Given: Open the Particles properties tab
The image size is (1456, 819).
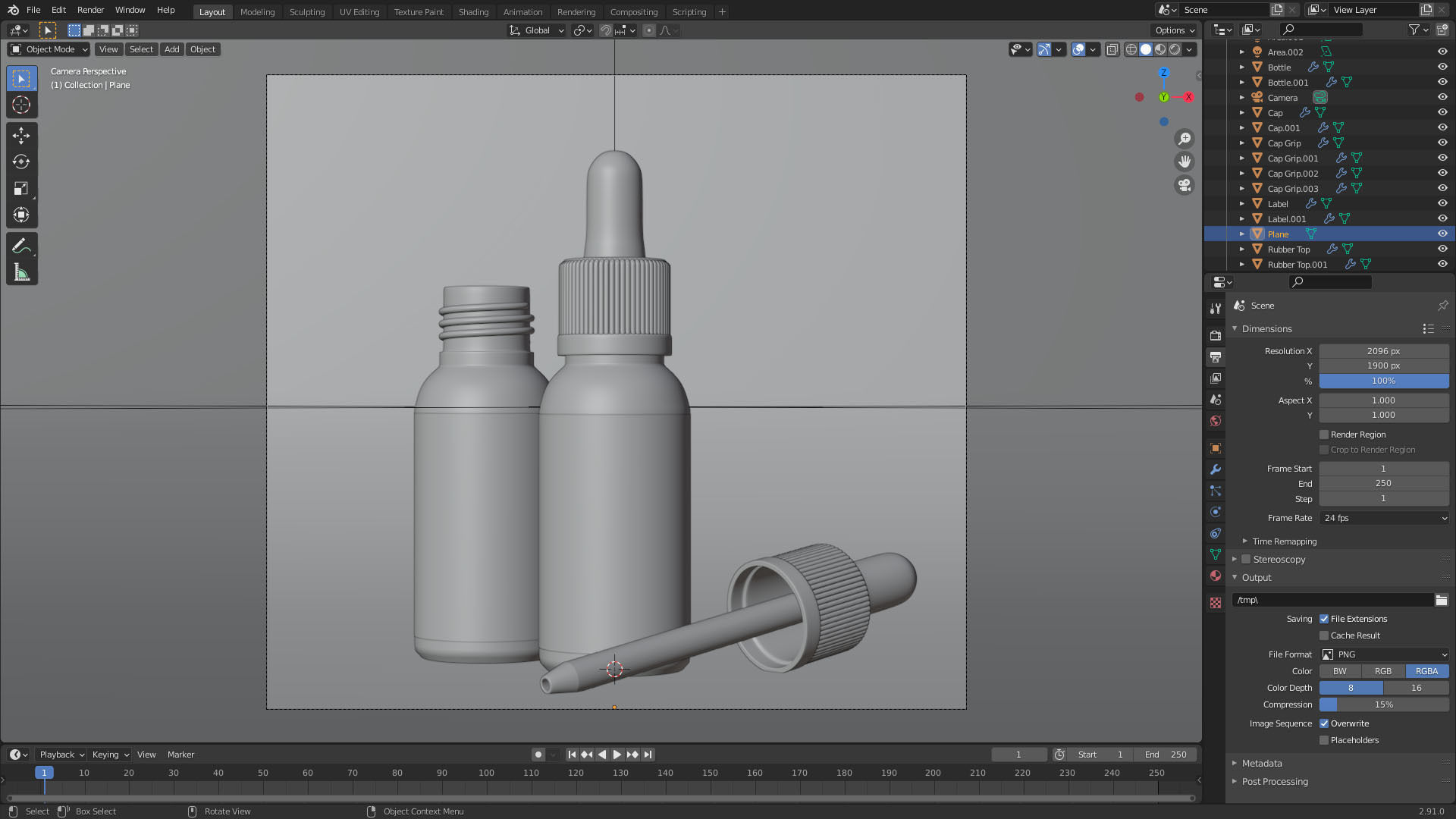Looking at the screenshot, I should coord(1216,491).
